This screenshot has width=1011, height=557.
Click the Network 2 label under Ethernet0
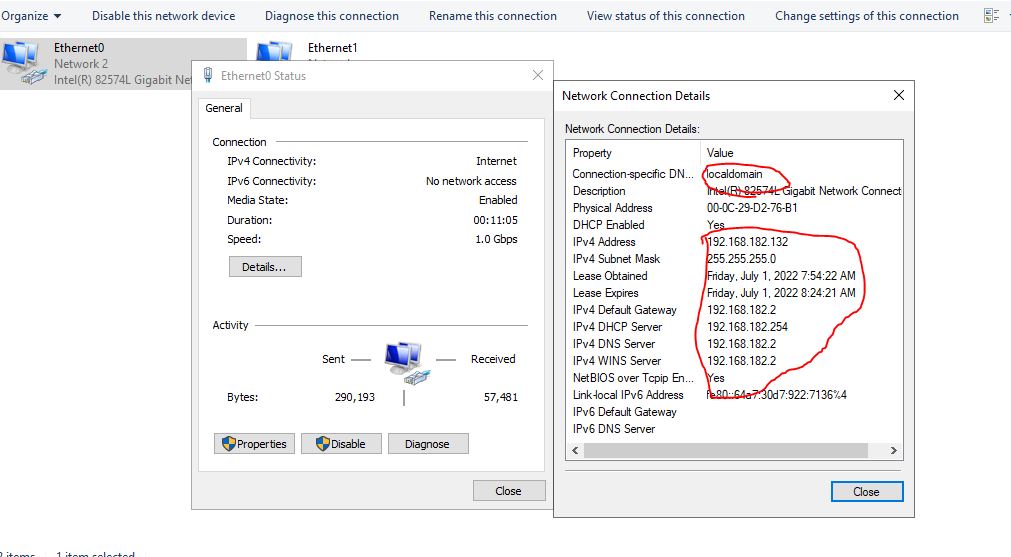(x=81, y=64)
